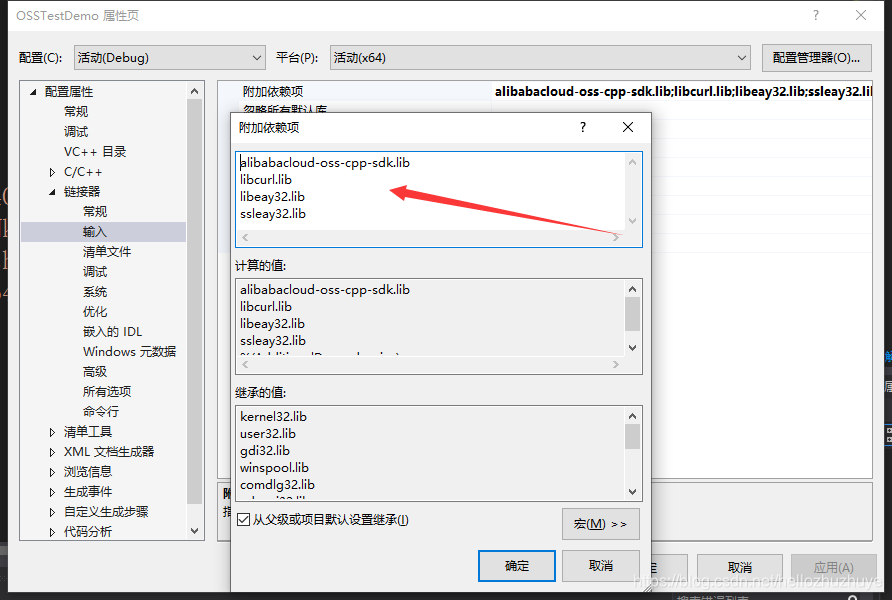The width and height of the screenshot is (892, 600).
Task: Click the 计算的值 horizontal scroll-right arrow
Action: click(x=616, y=365)
